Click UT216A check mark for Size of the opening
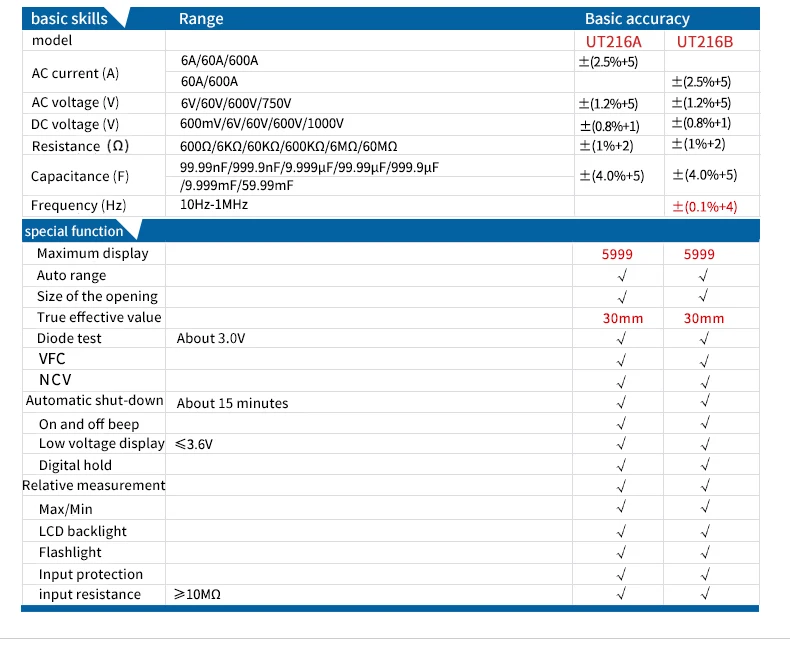Viewport: 790px width, 648px height. (x=622, y=297)
